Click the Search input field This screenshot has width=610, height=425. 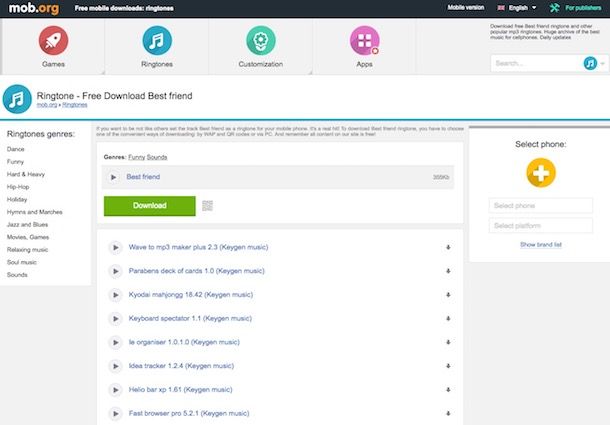[x=536, y=63]
